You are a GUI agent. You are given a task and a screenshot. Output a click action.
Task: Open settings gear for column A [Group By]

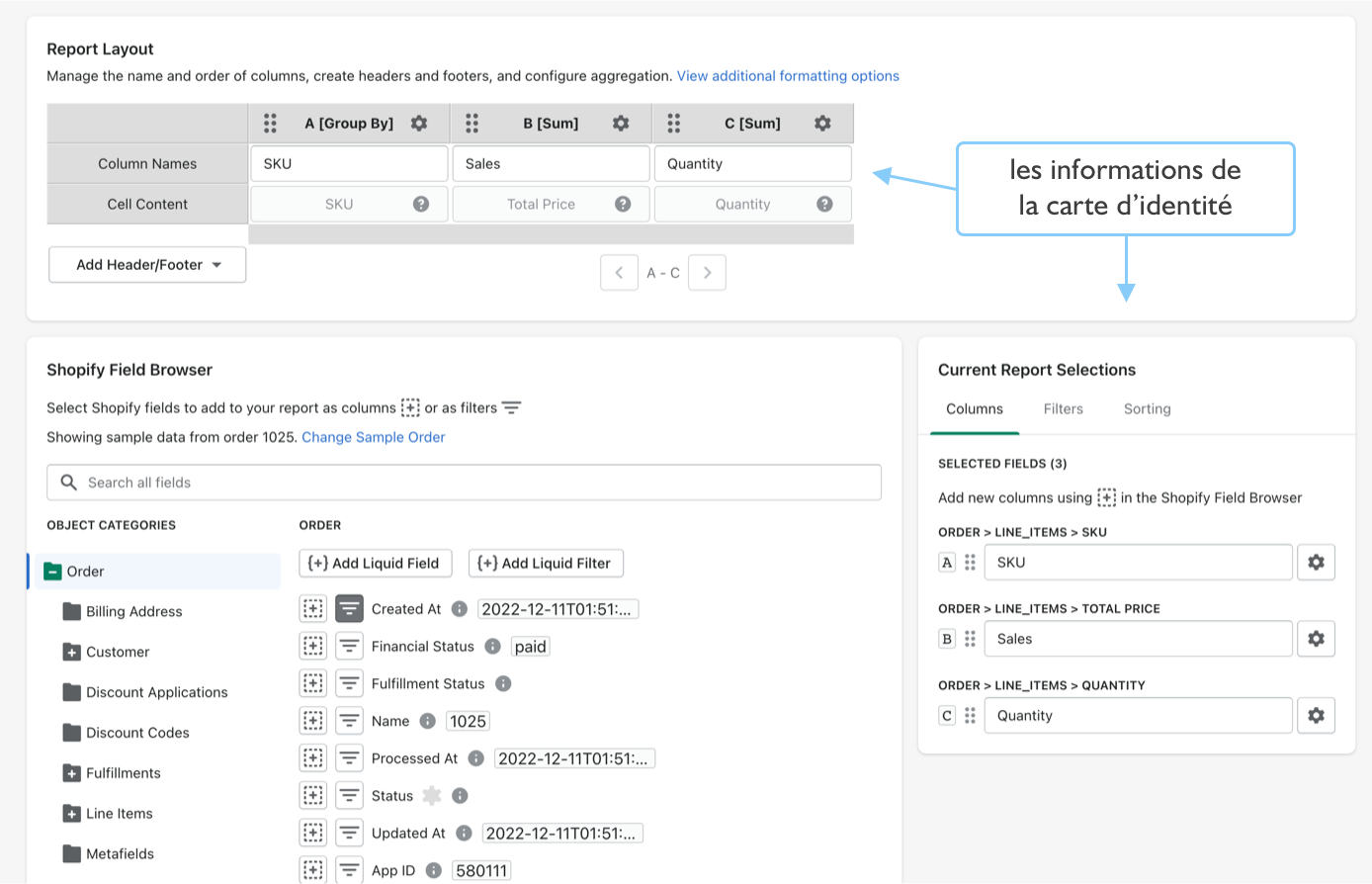[x=419, y=124]
